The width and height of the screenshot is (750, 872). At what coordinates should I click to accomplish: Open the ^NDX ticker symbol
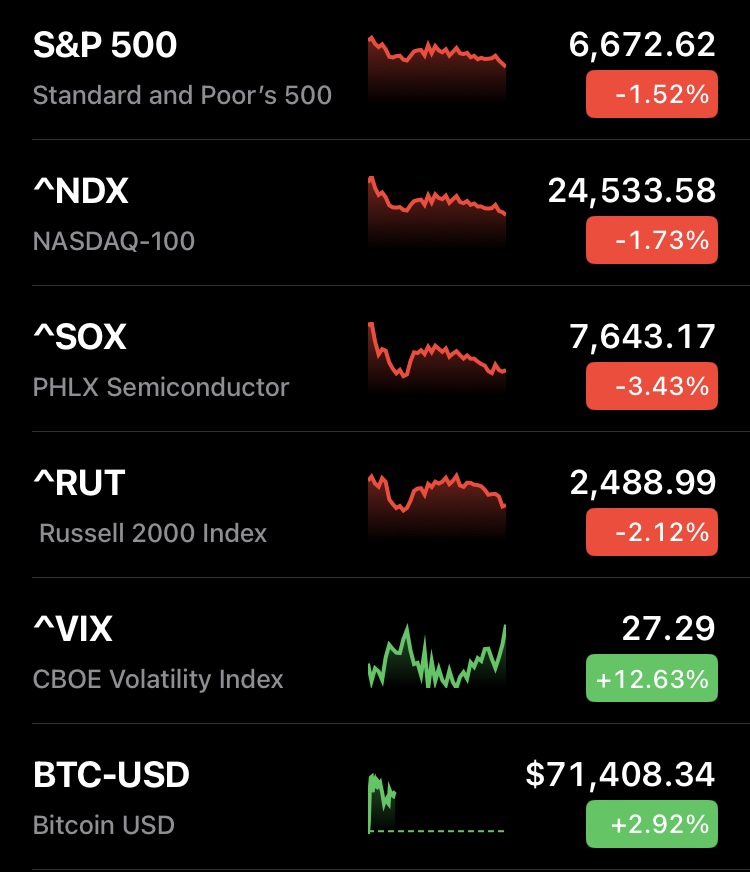pyautogui.click(x=81, y=190)
